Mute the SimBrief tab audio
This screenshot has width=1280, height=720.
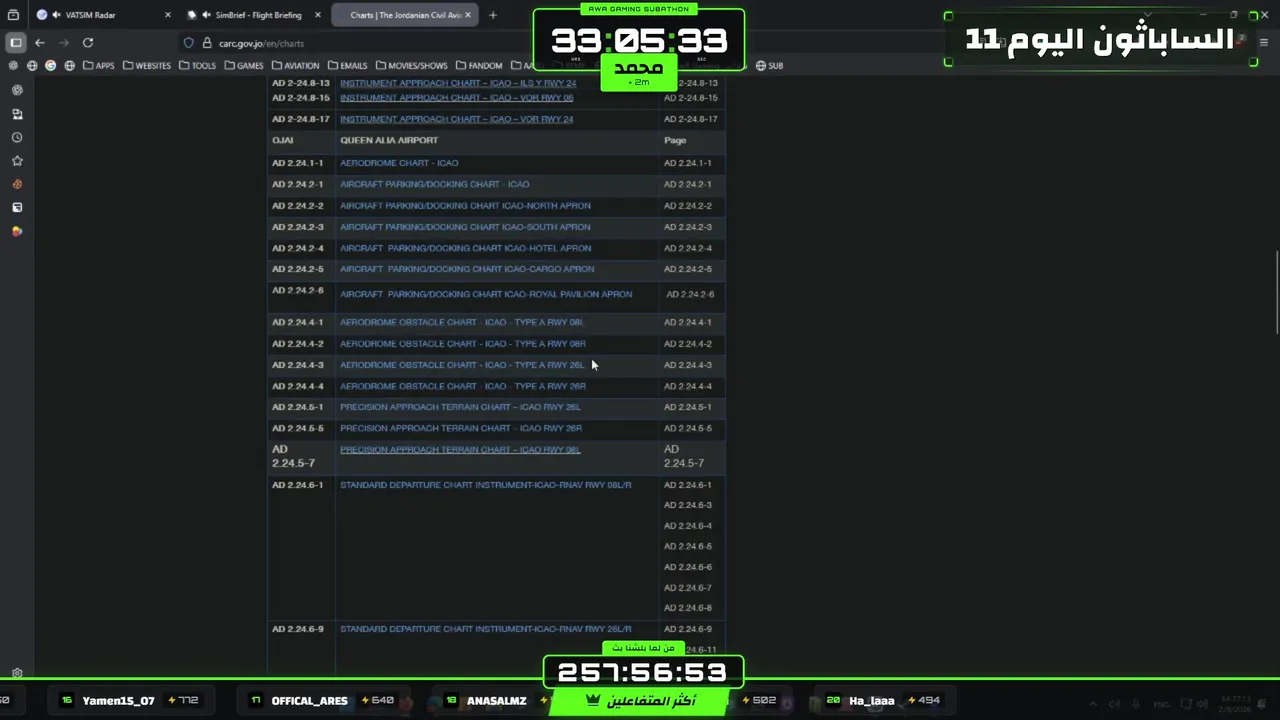point(206,15)
